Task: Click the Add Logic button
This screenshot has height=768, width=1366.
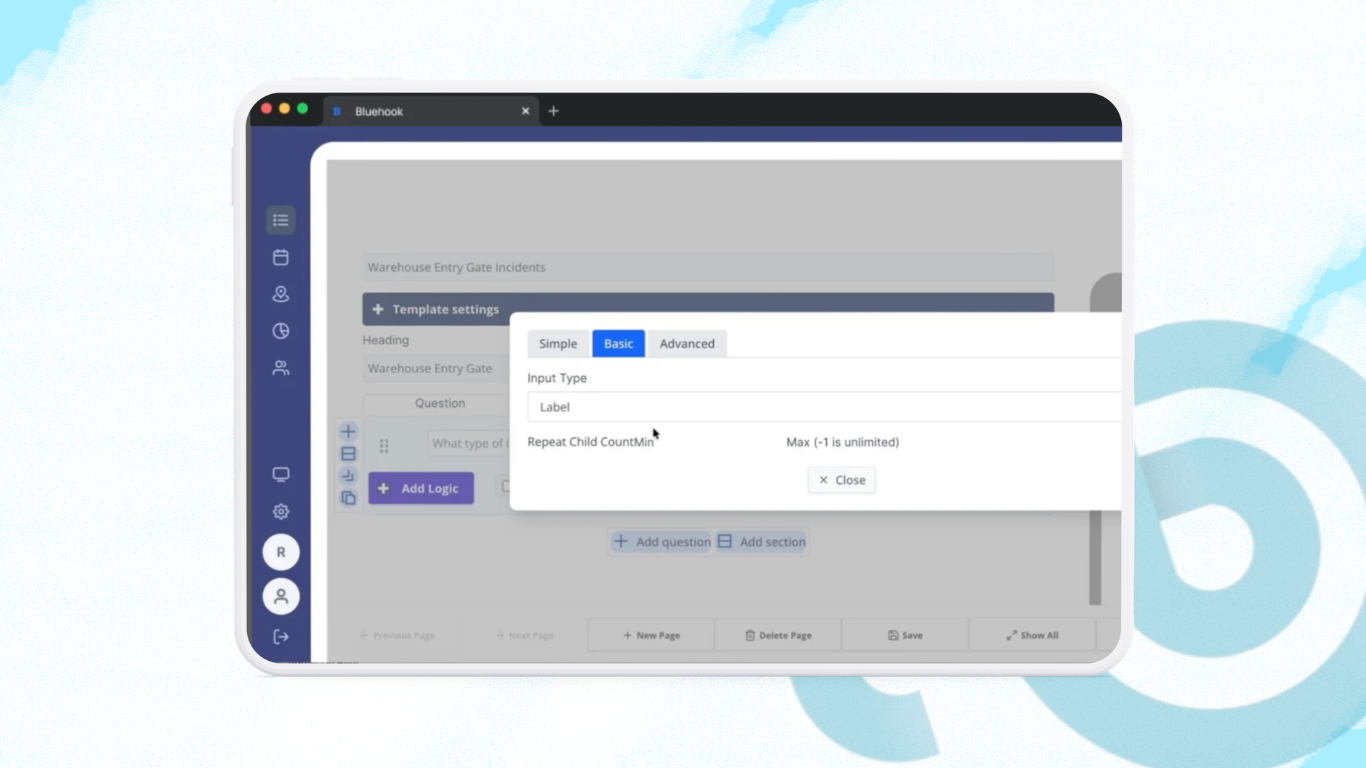Action: tap(421, 488)
